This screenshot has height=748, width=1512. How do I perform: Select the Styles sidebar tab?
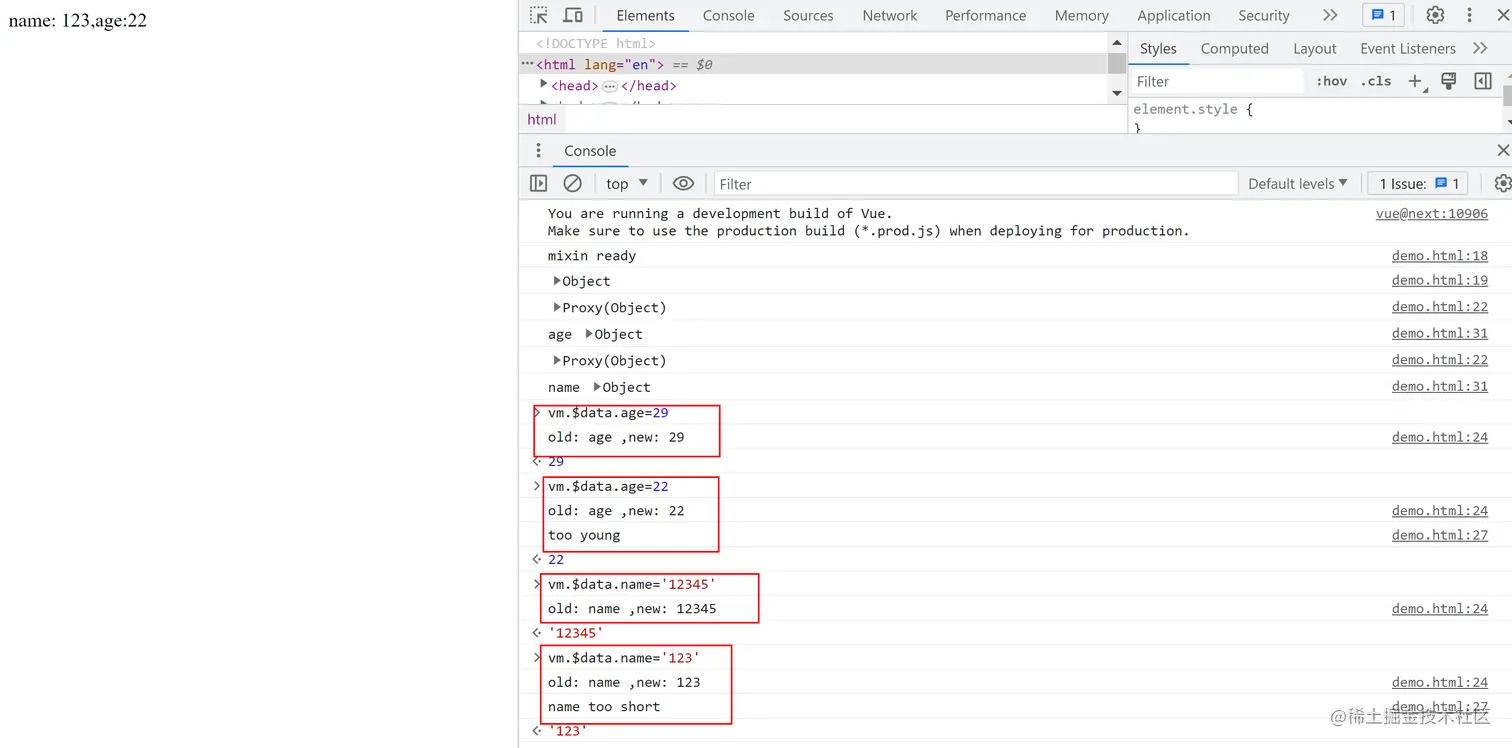[1158, 48]
